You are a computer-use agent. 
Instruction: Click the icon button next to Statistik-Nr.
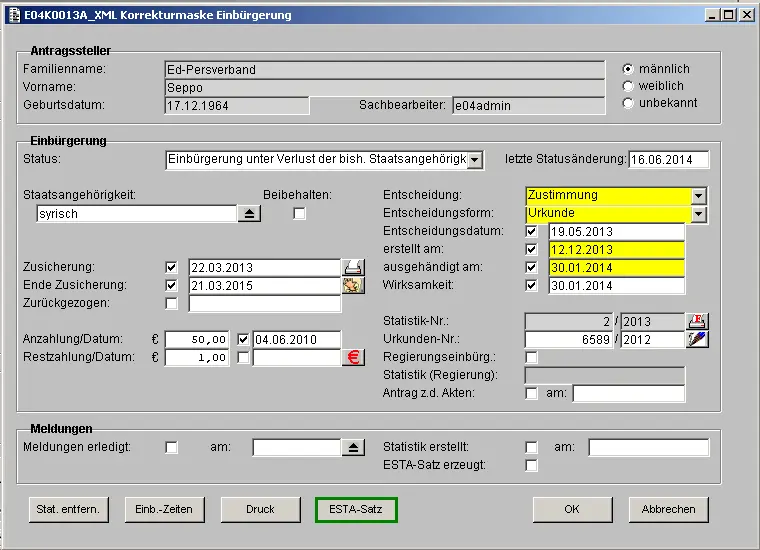point(697,321)
